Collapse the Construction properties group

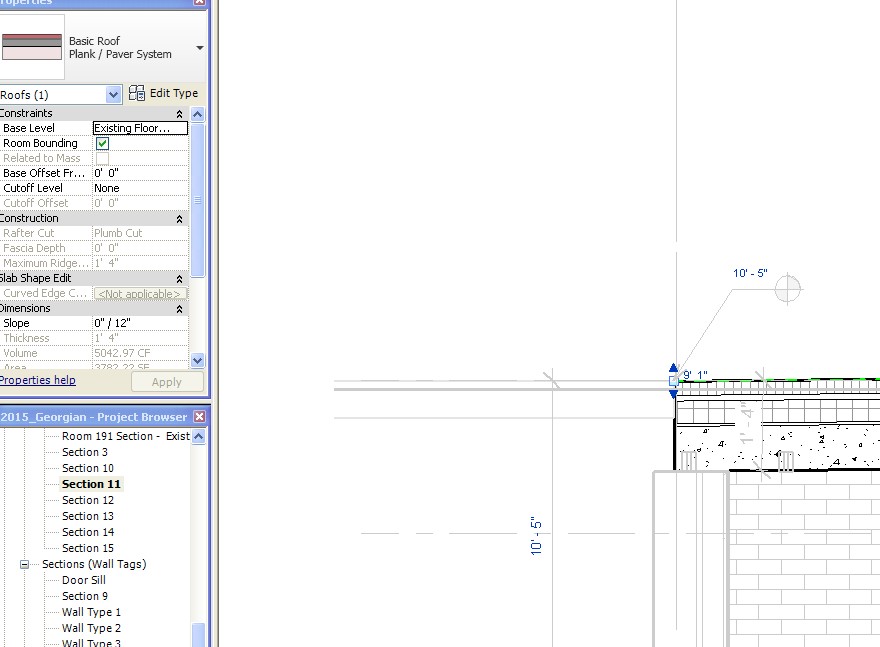(x=180, y=219)
